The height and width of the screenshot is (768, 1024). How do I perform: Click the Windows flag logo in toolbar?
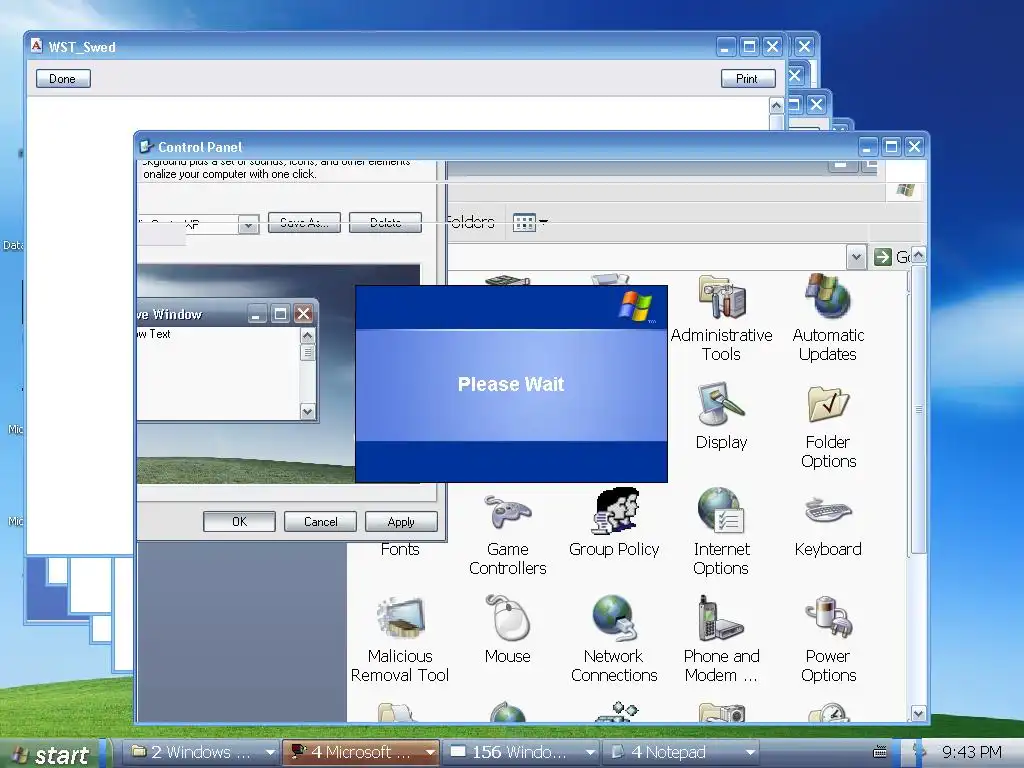pyautogui.click(x=905, y=190)
